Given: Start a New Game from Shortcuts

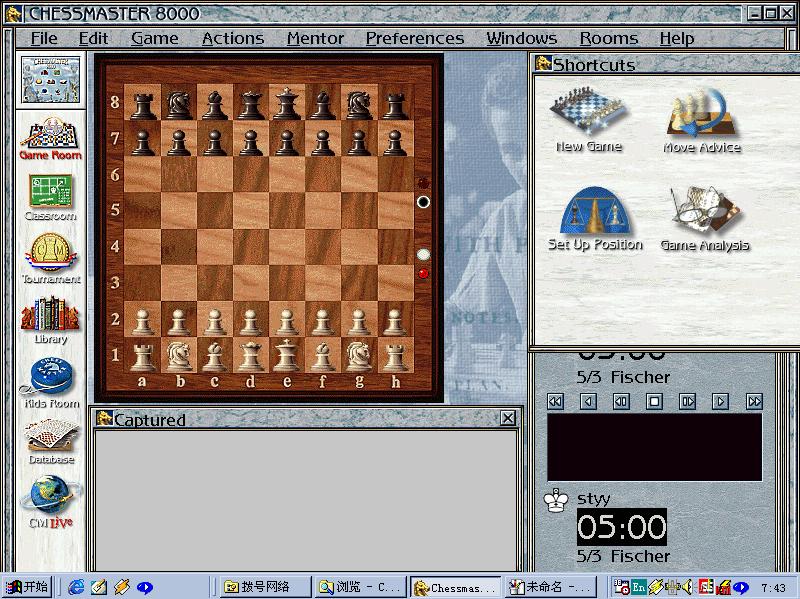Looking at the screenshot, I should tap(589, 120).
